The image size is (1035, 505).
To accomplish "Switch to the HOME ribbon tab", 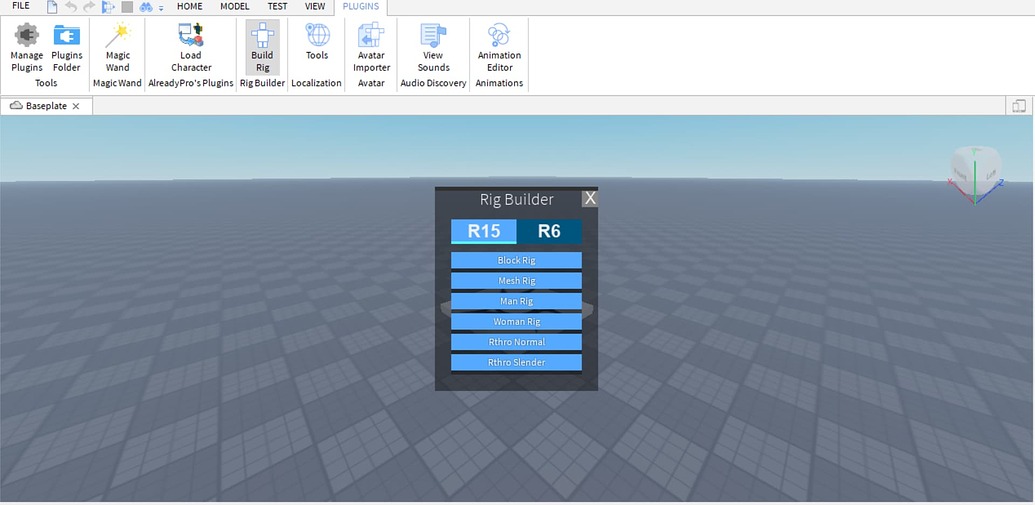I will click(x=189, y=6).
